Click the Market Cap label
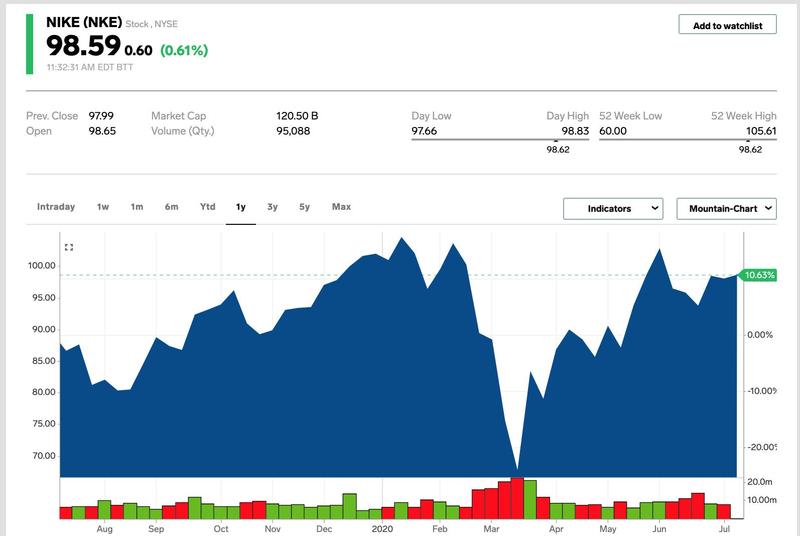This screenshot has width=800, height=536. [x=179, y=116]
